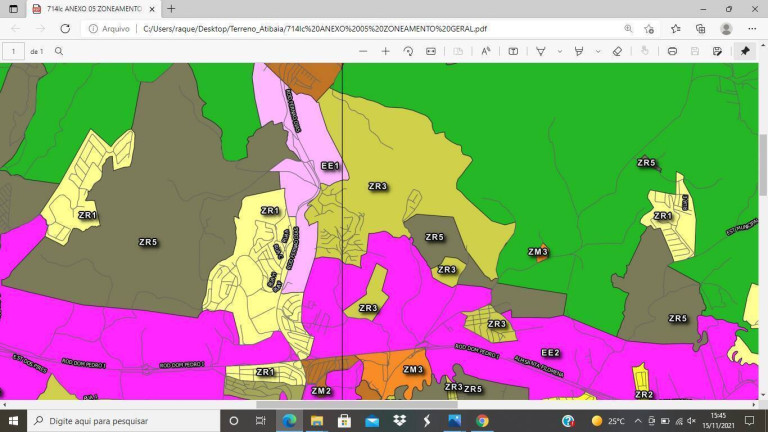
Task: Expand Highlight tool options dropdown
Action: pos(598,51)
